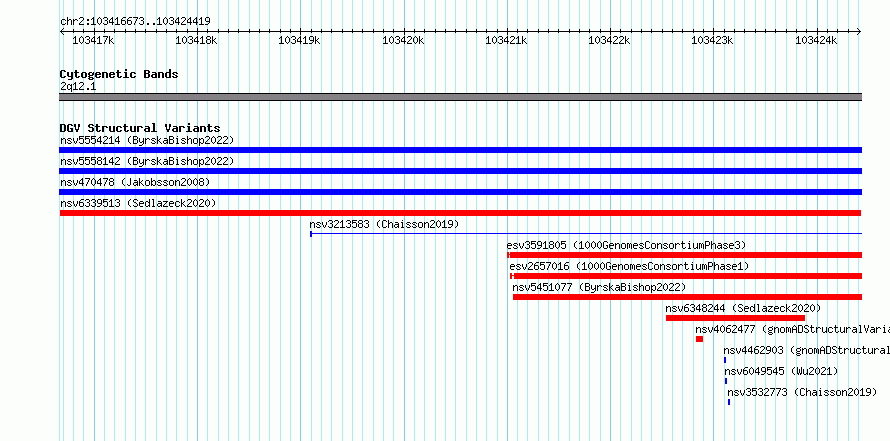Open the nsv4062477 gnomAD variant label
Image resolution: width=890 pixels, height=441 pixels.
(x=792, y=329)
